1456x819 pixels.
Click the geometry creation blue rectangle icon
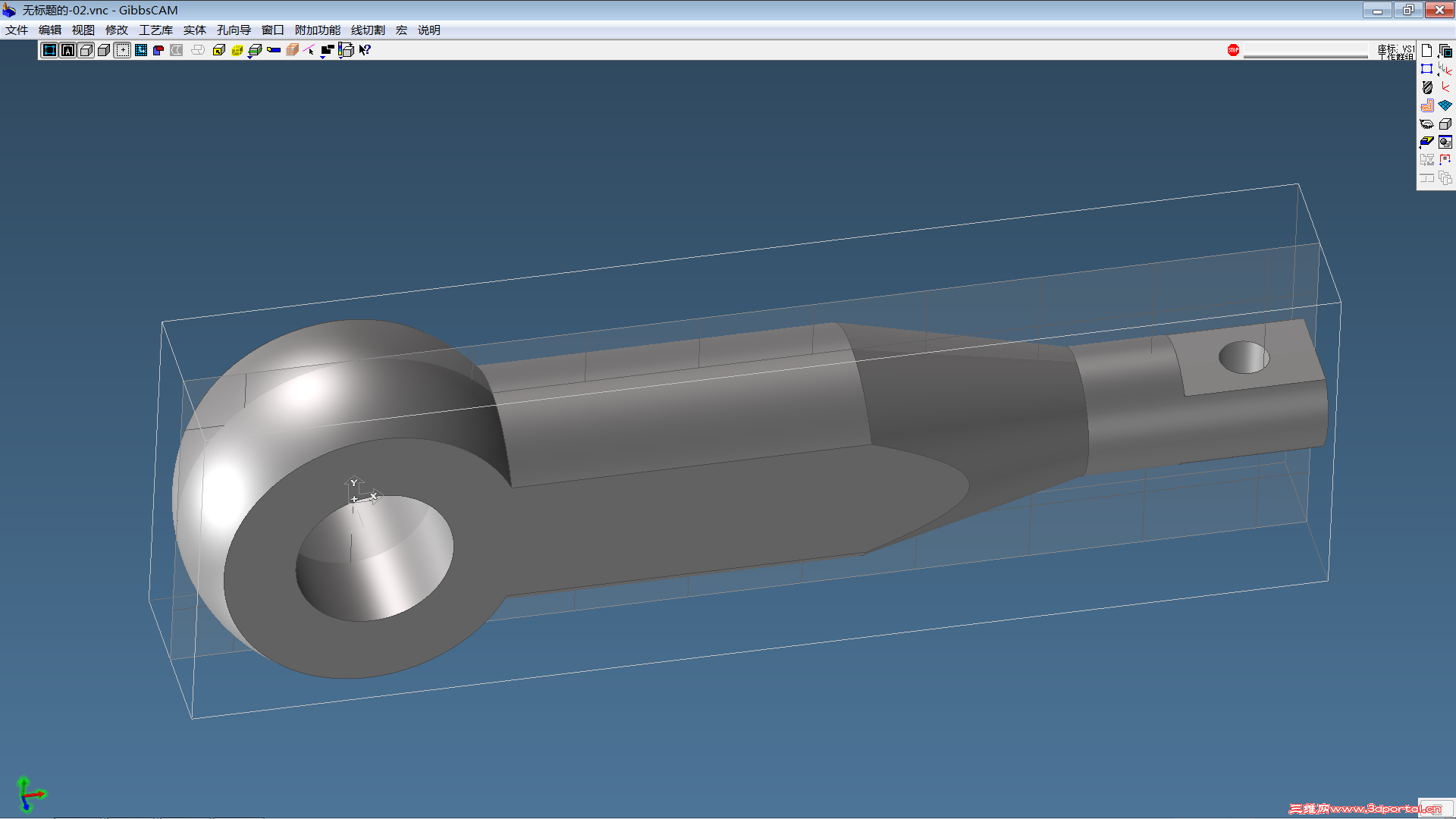click(1426, 69)
